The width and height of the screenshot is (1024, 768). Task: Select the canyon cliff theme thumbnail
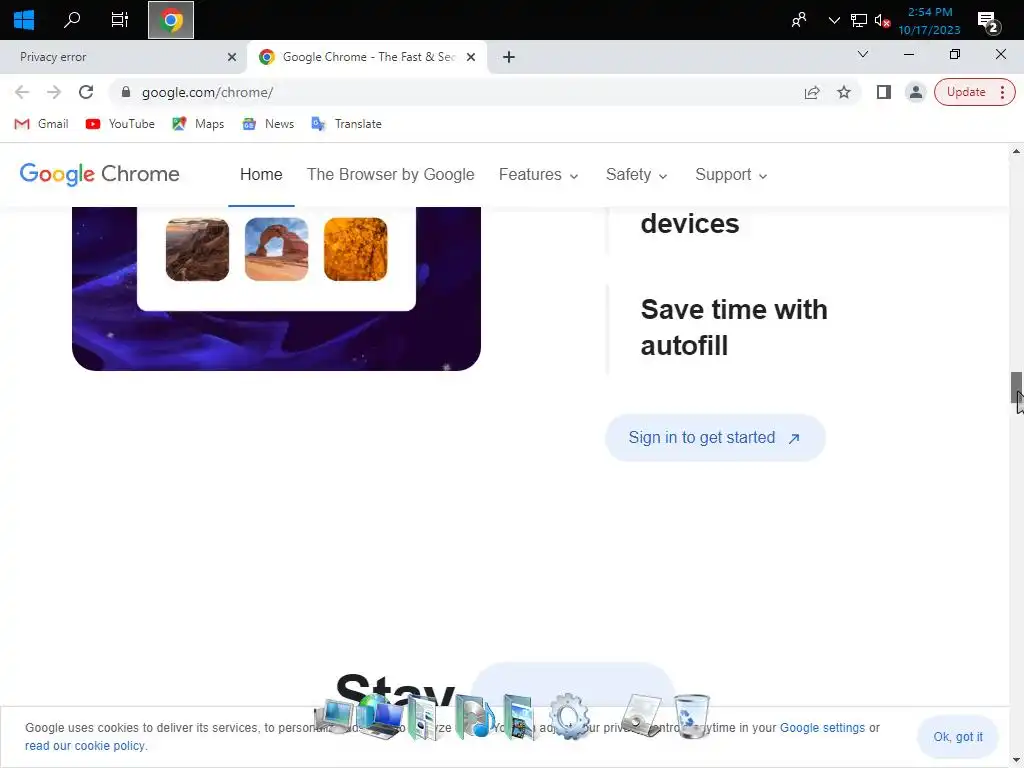point(197,249)
